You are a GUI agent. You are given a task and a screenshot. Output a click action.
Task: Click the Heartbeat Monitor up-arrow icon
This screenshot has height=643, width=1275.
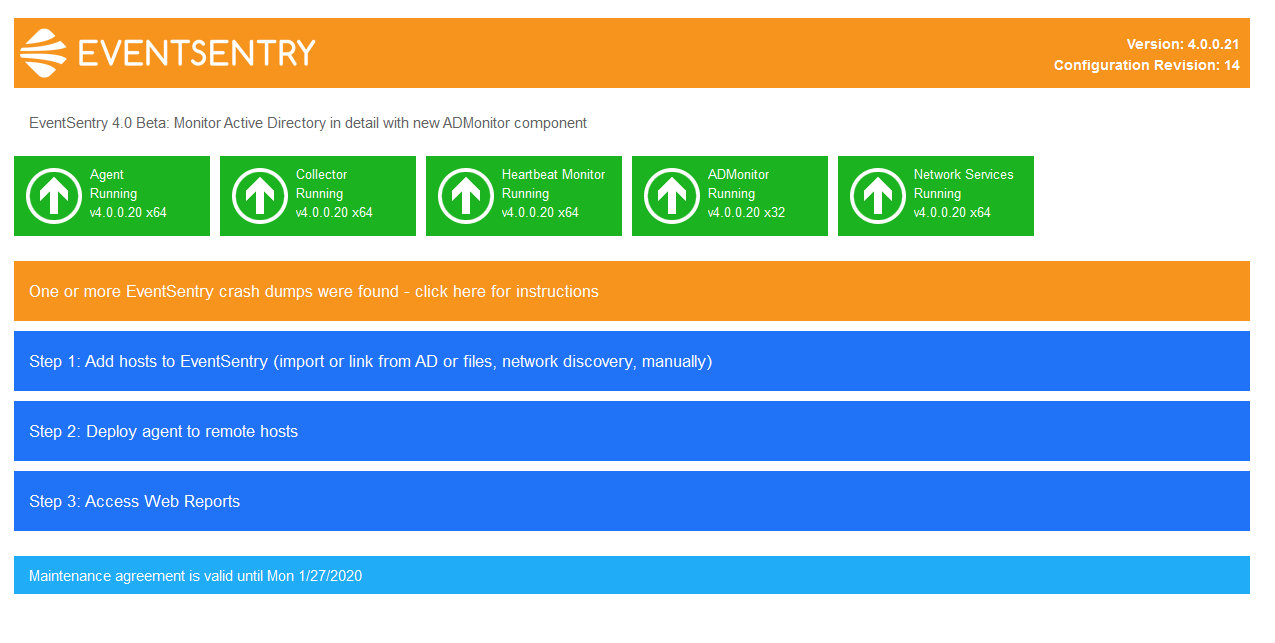(x=465, y=195)
